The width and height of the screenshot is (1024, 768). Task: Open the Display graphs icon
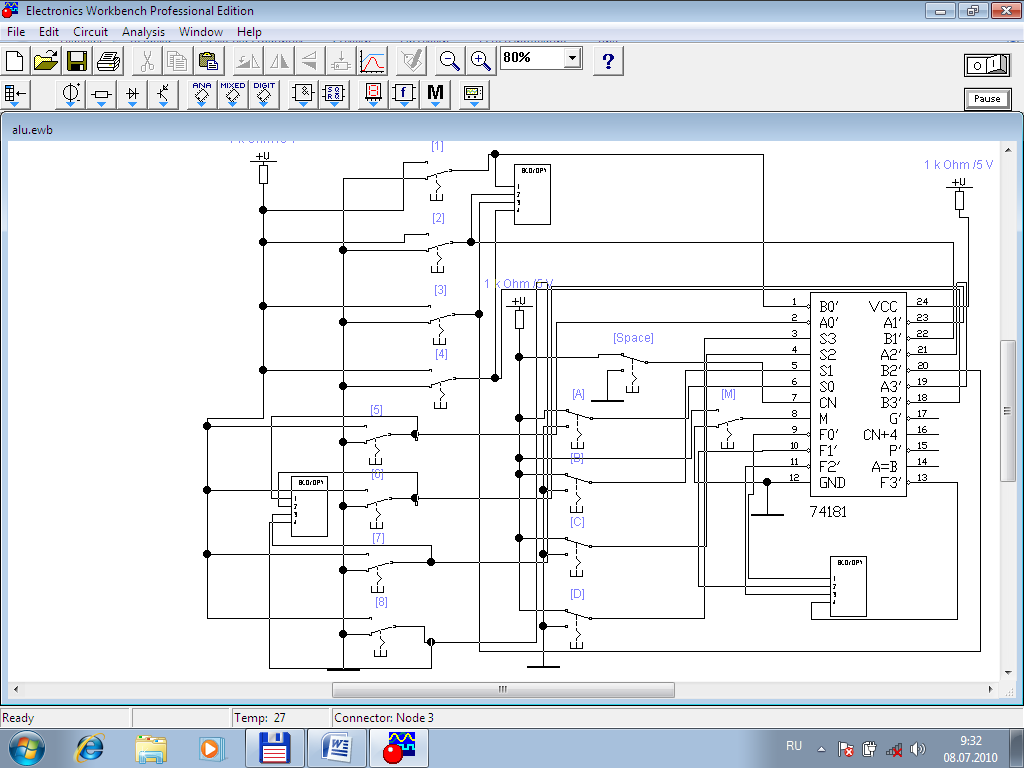tap(372, 61)
